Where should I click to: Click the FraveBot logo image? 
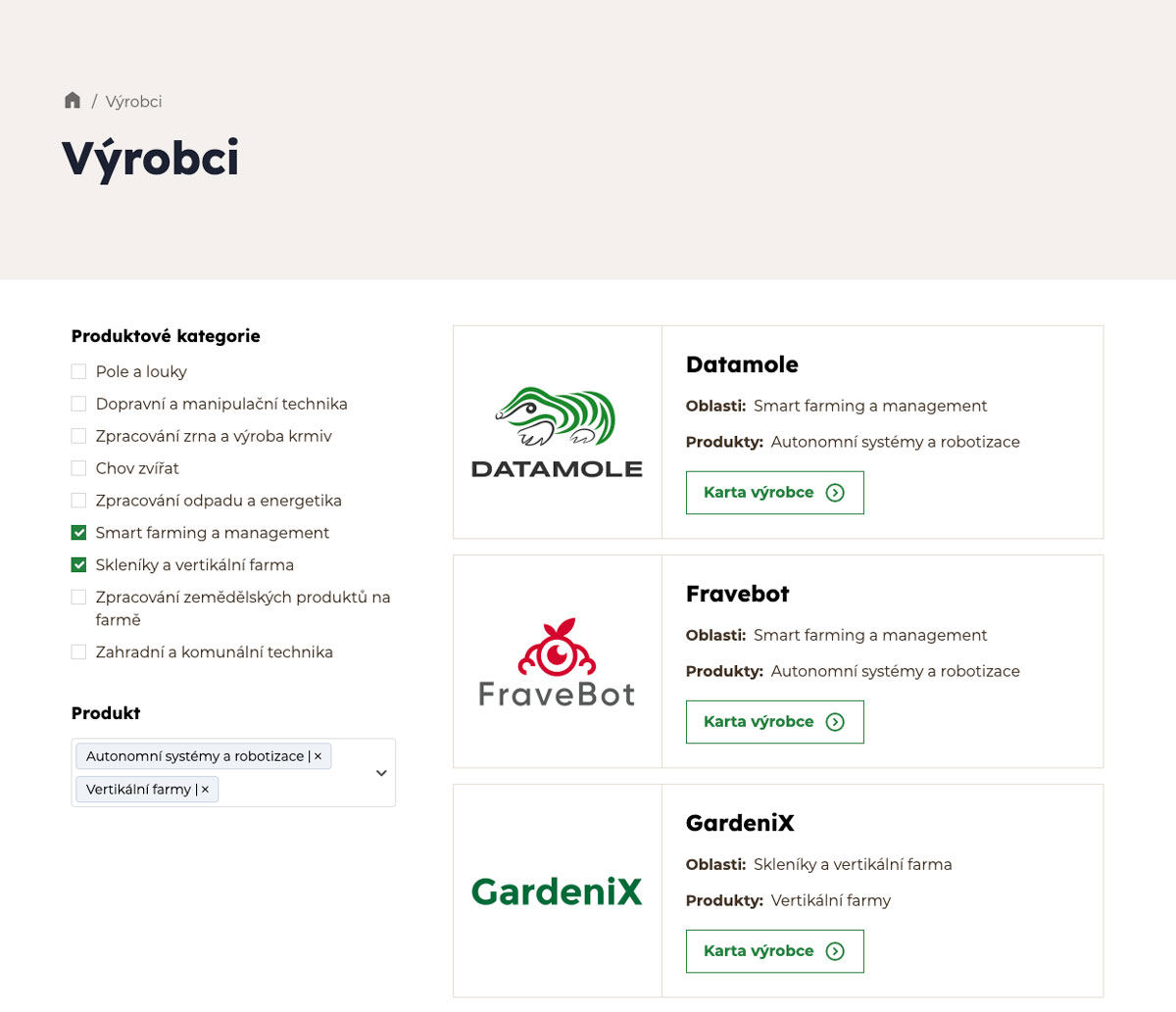(x=557, y=661)
